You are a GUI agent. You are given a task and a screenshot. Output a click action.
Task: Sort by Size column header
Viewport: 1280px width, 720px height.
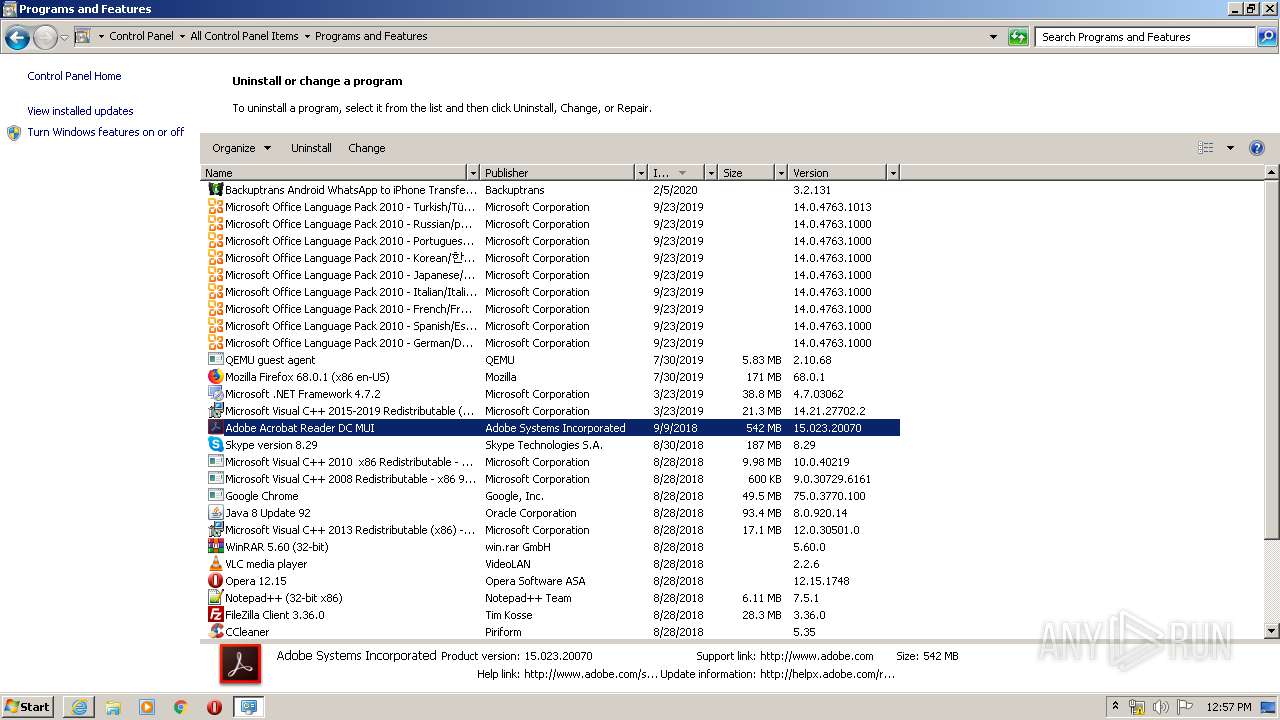point(746,173)
